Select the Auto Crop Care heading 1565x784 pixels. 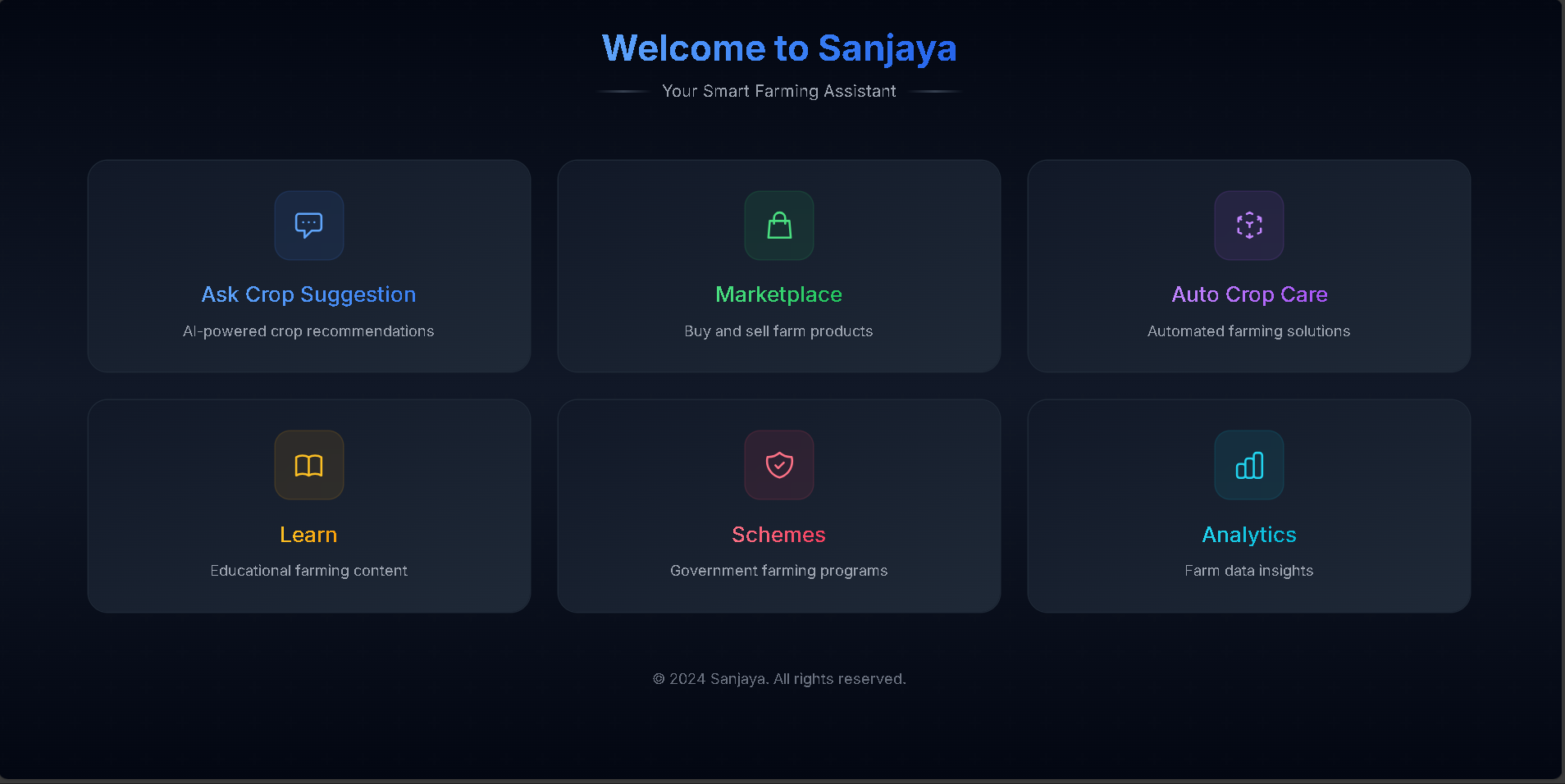pos(1248,294)
